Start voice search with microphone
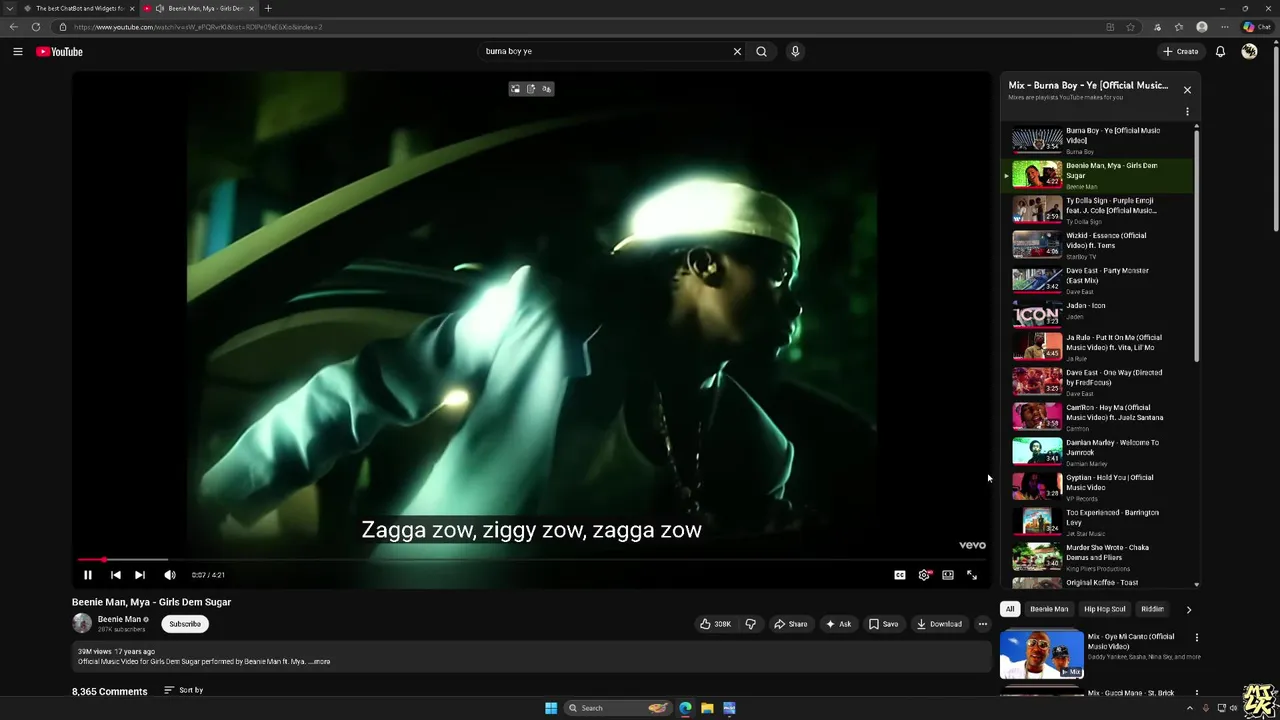Screen dimensions: 1280x720 pos(795,52)
